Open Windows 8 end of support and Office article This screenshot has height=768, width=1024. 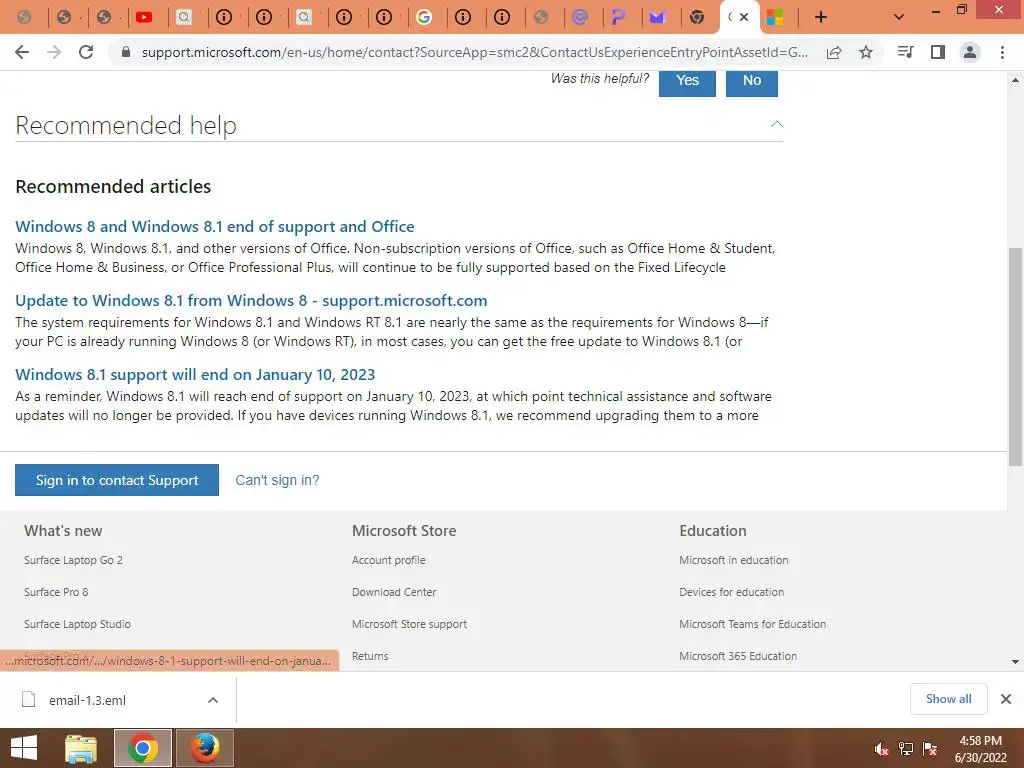[215, 227]
